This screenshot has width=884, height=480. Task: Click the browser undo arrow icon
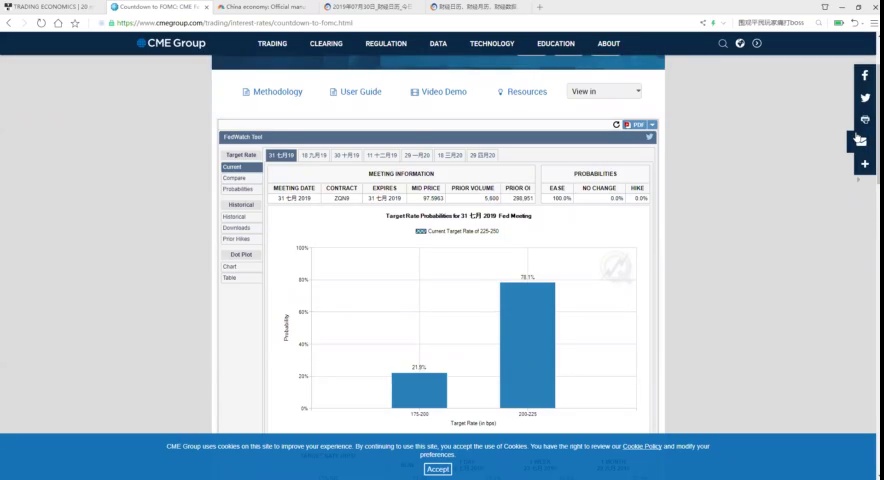point(854,23)
